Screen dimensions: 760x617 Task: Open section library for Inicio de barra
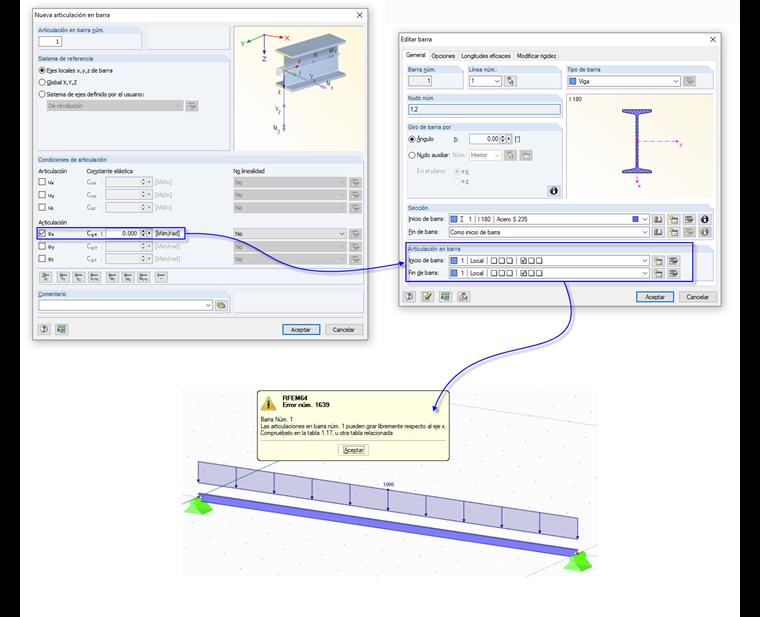coord(658,220)
